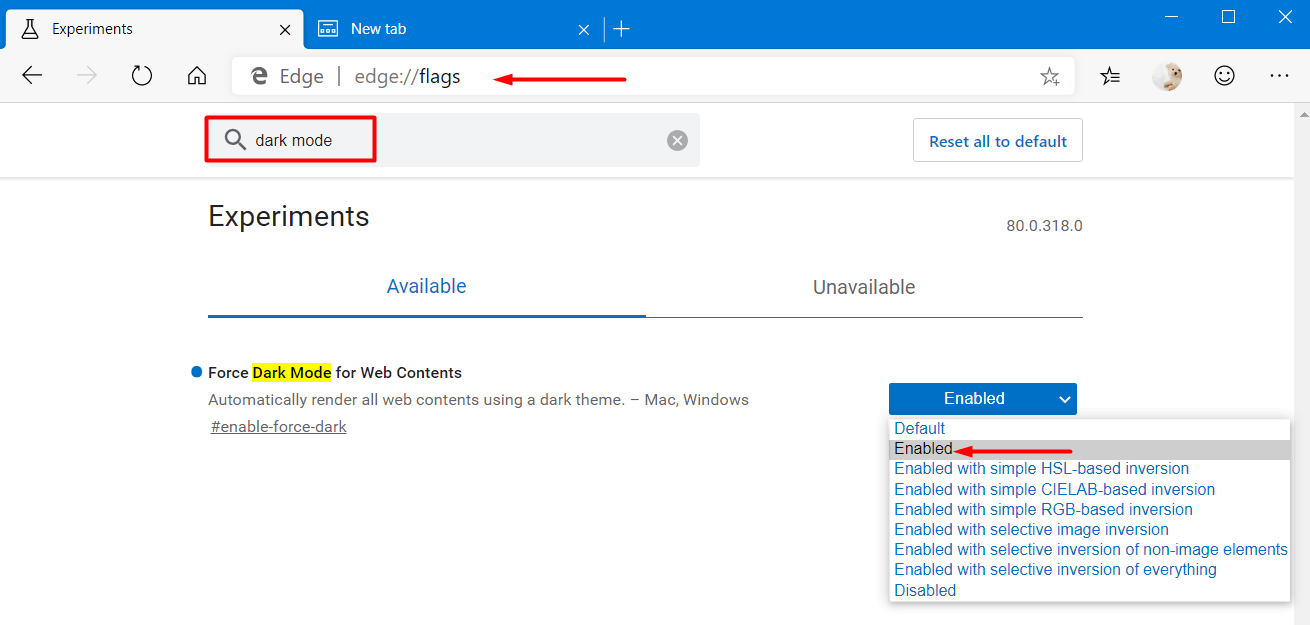1310x625 pixels.
Task: Click the Force Dark Mode flag title
Action: click(335, 372)
